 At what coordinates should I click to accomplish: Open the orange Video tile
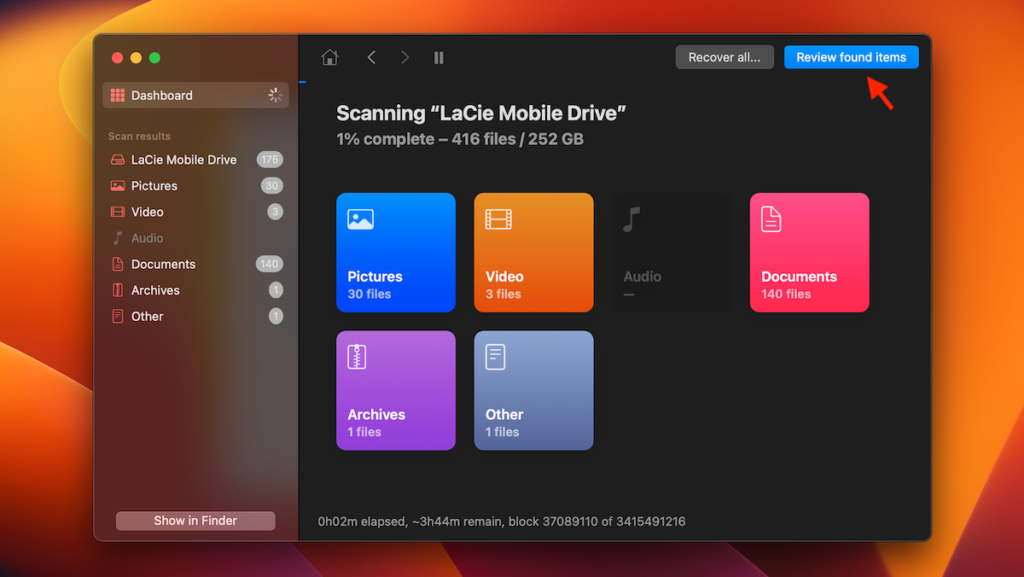533,252
